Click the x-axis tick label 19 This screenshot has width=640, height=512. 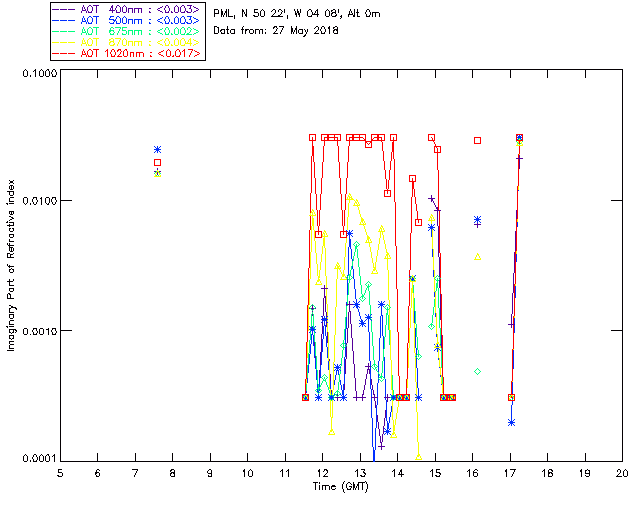pyautogui.click(x=585, y=473)
